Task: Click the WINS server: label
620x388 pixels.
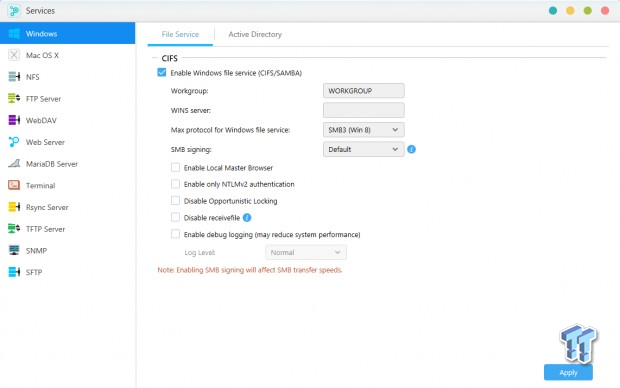Action: [x=191, y=110]
